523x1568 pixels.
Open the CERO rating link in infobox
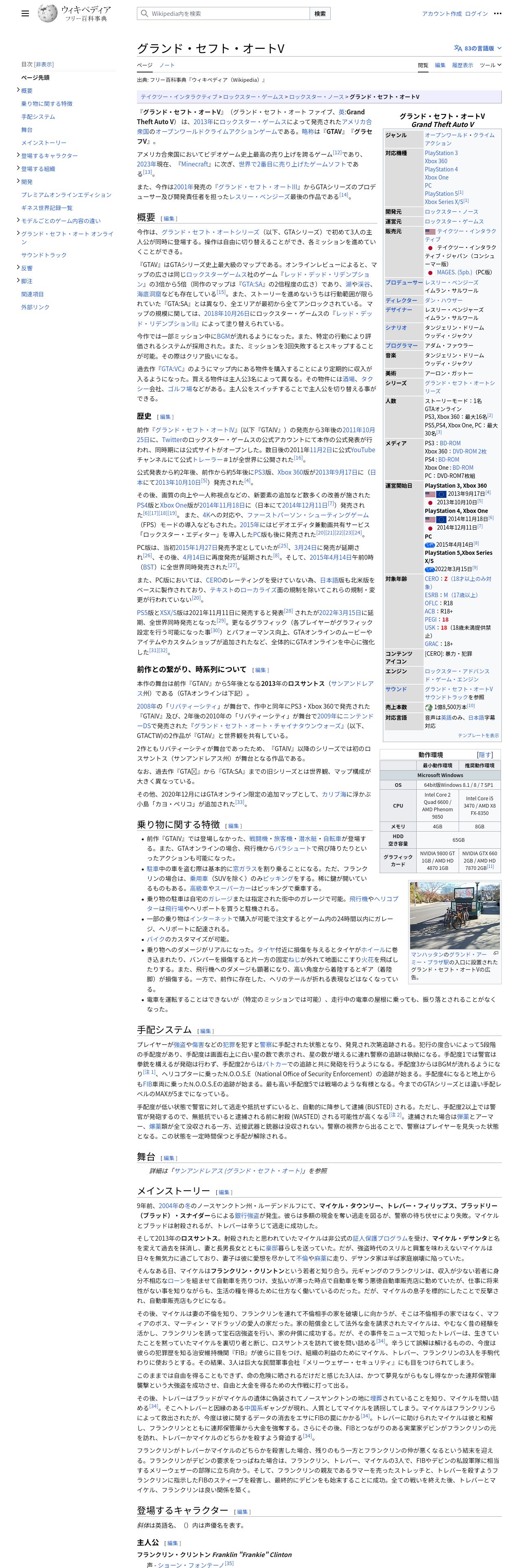(x=432, y=579)
